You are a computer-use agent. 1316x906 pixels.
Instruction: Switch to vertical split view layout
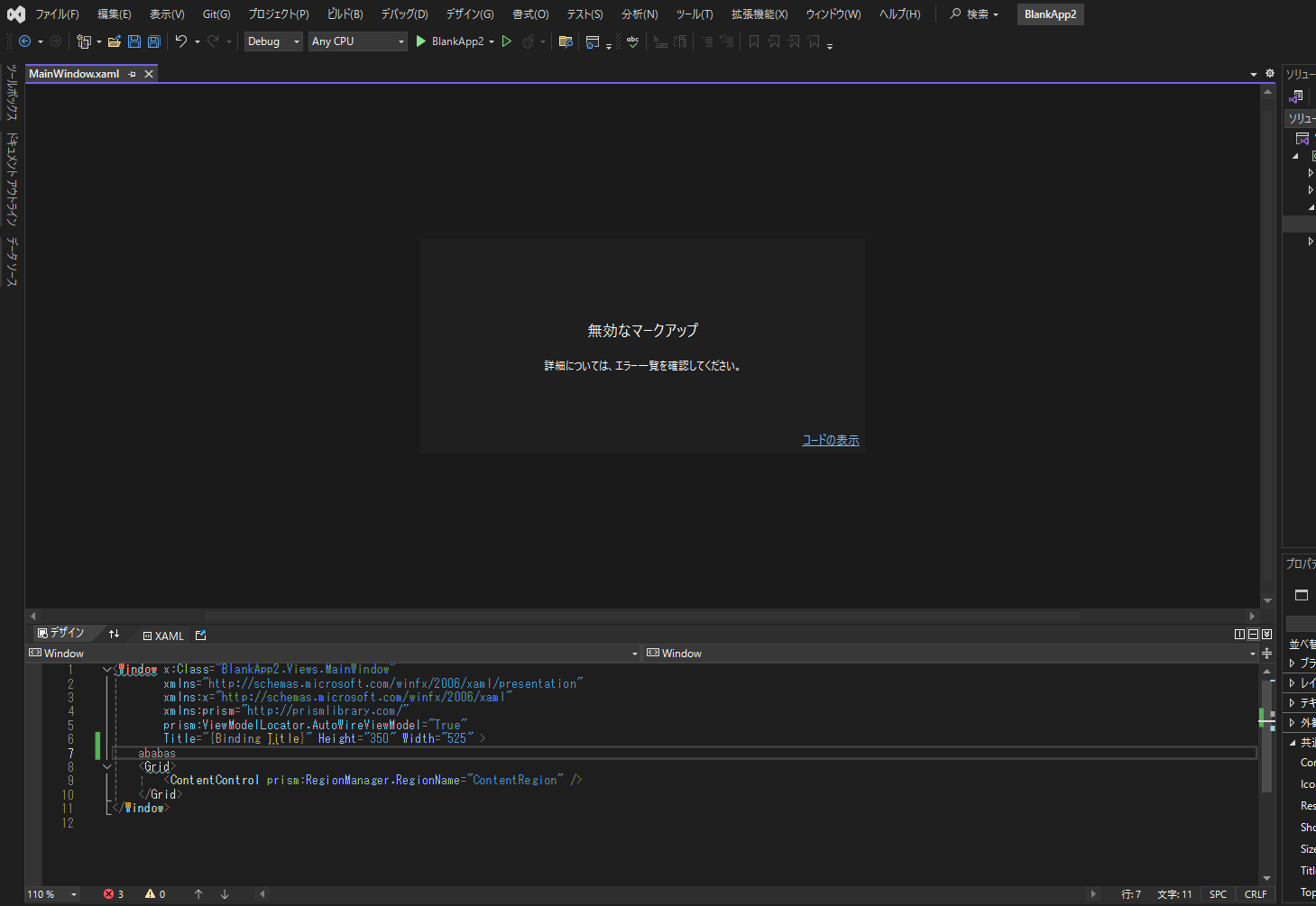(1239, 635)
